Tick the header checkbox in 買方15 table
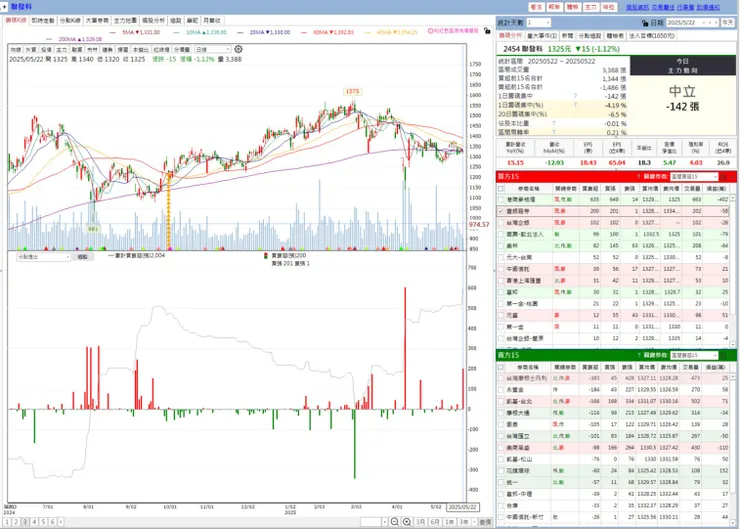Image resolution: width=740 pixels, height=529 pixels. click(x=501, y=188)
